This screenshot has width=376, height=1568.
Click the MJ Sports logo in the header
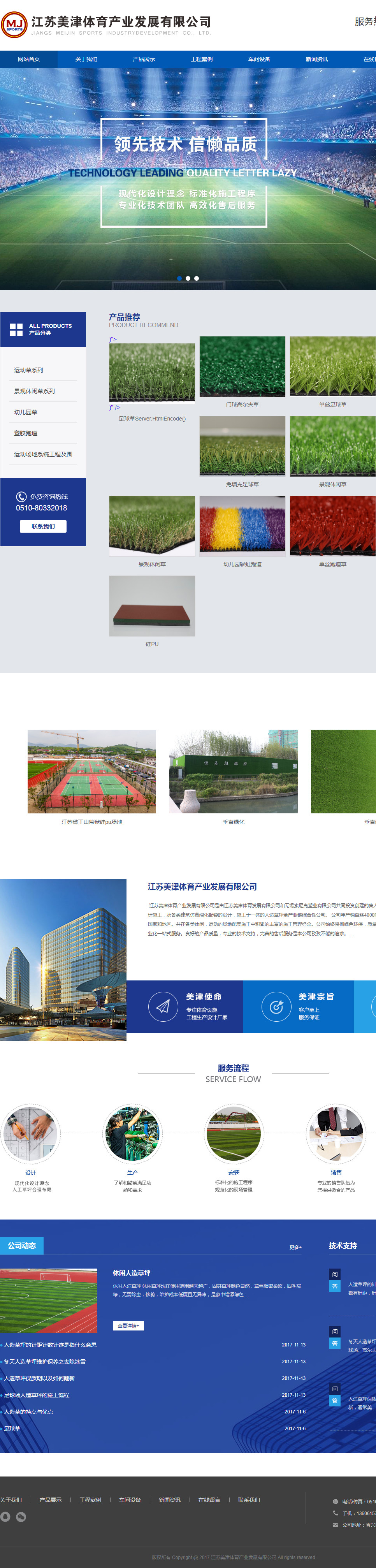[x=14, y=25]
